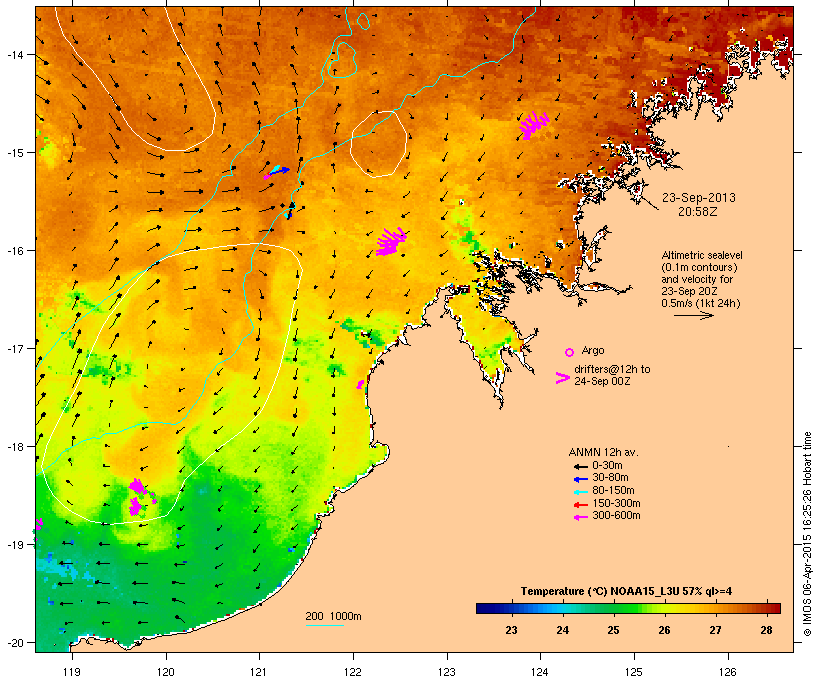The image size is (820, 680).
Task: Click the "drifters@12h to" label
Action: pyautogui.click(x=612, y=369)
